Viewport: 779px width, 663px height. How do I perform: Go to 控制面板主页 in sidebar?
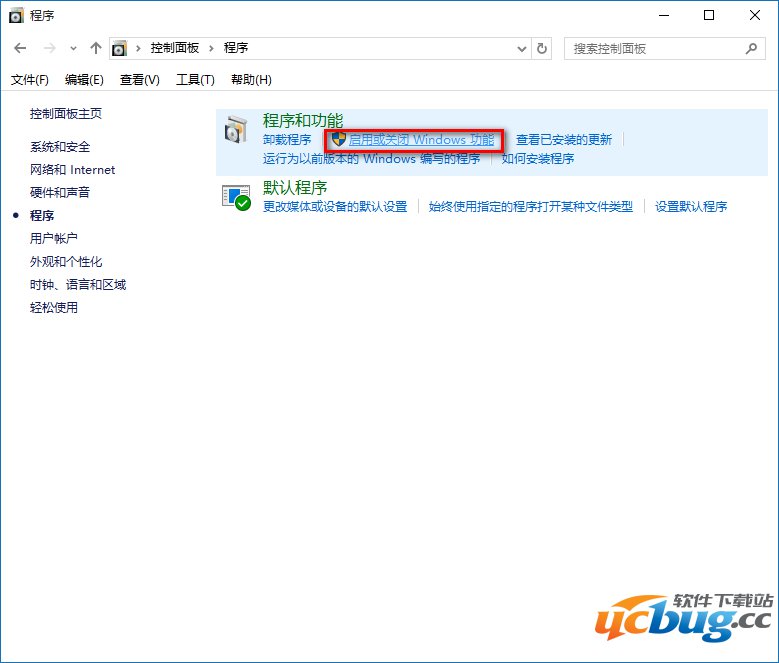coord(66,114)
